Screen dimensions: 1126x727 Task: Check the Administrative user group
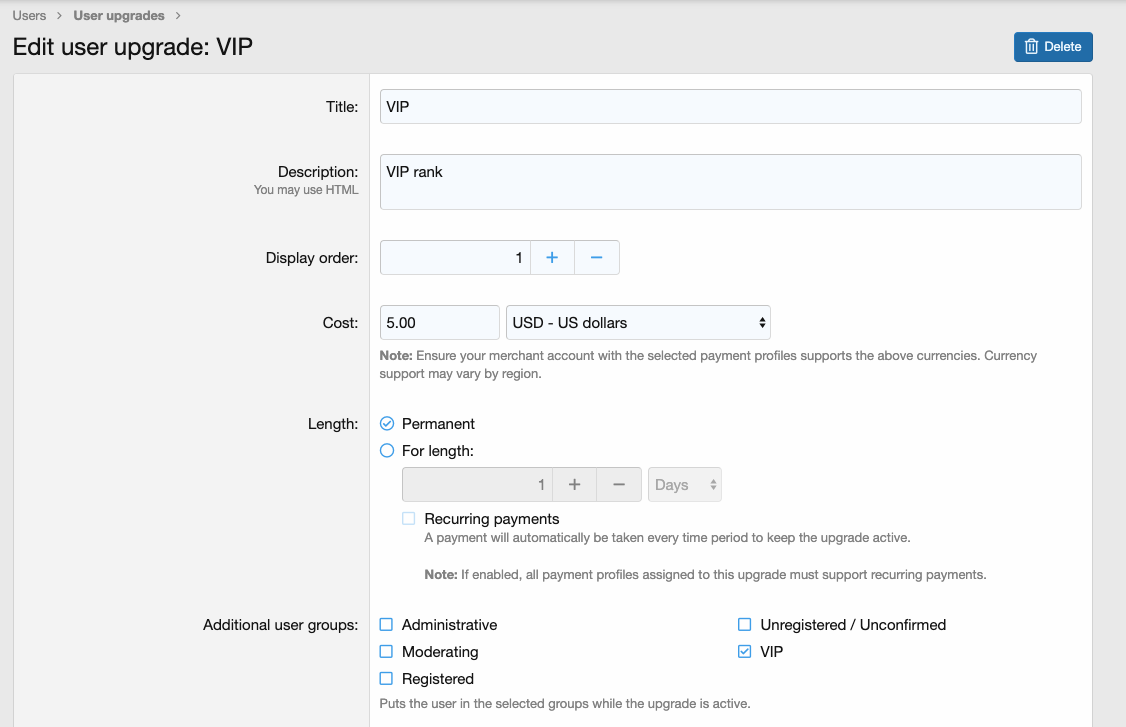tap(386, 625)
